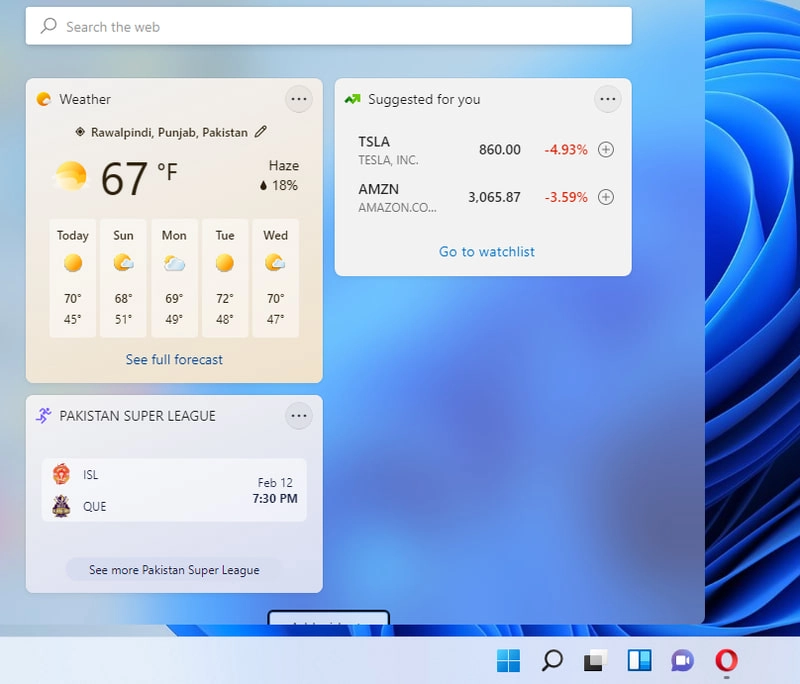View the full weather forecast
This screenshot has height=684, width=800.
click(x=174, y=359)
